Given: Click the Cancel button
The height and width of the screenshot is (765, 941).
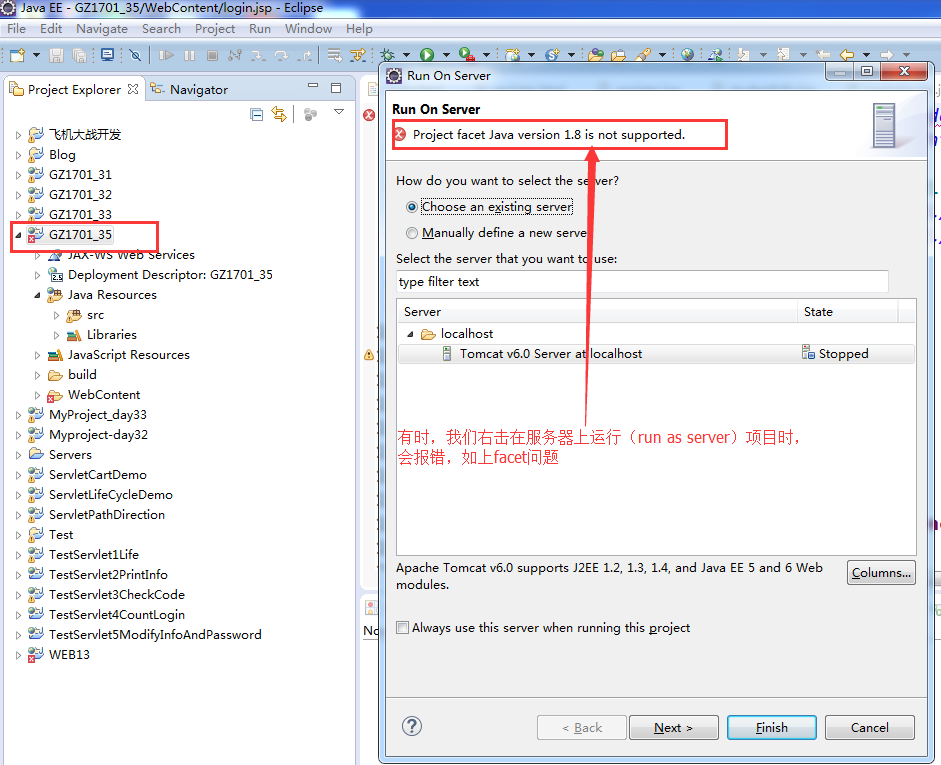Looking at the screenshot, I should click(870, 728).
